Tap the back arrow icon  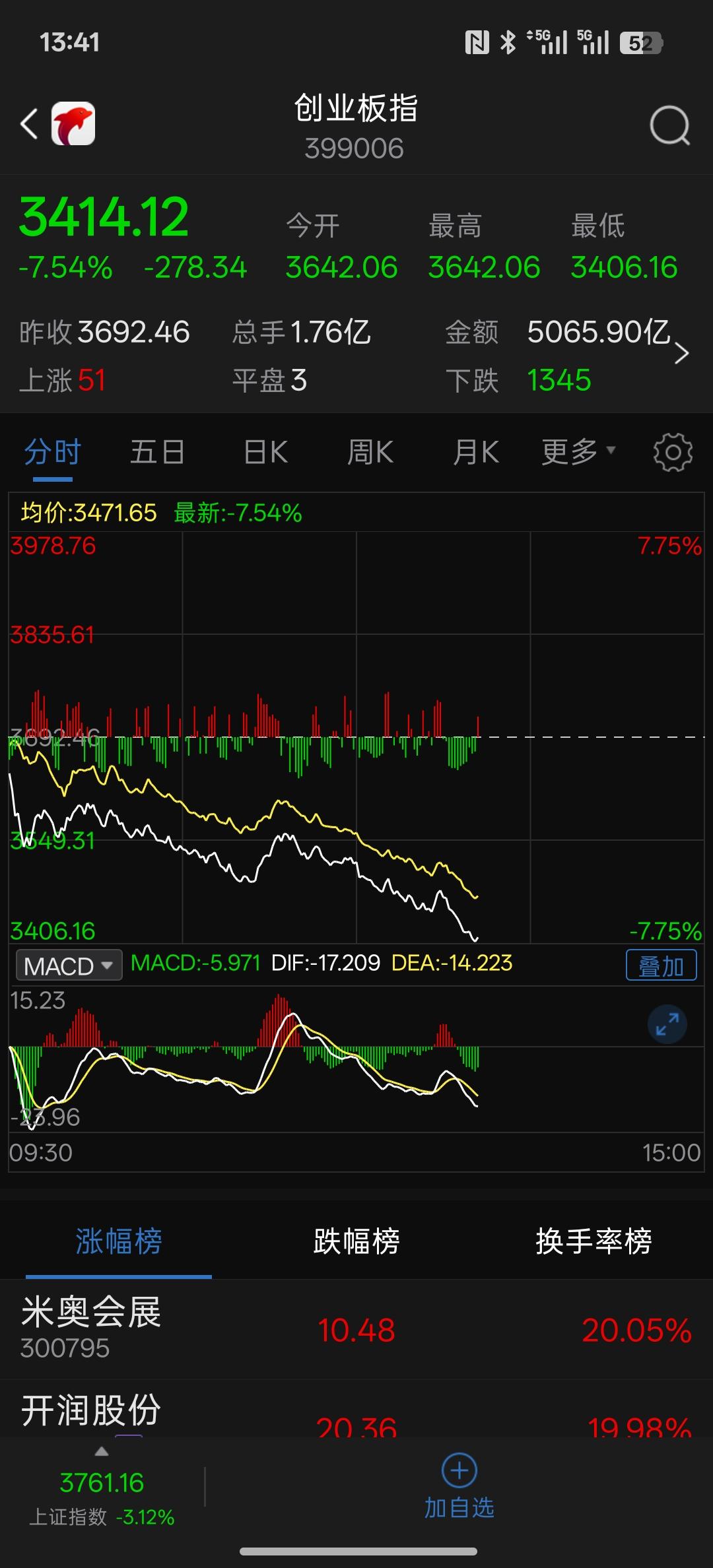(29, 124)
